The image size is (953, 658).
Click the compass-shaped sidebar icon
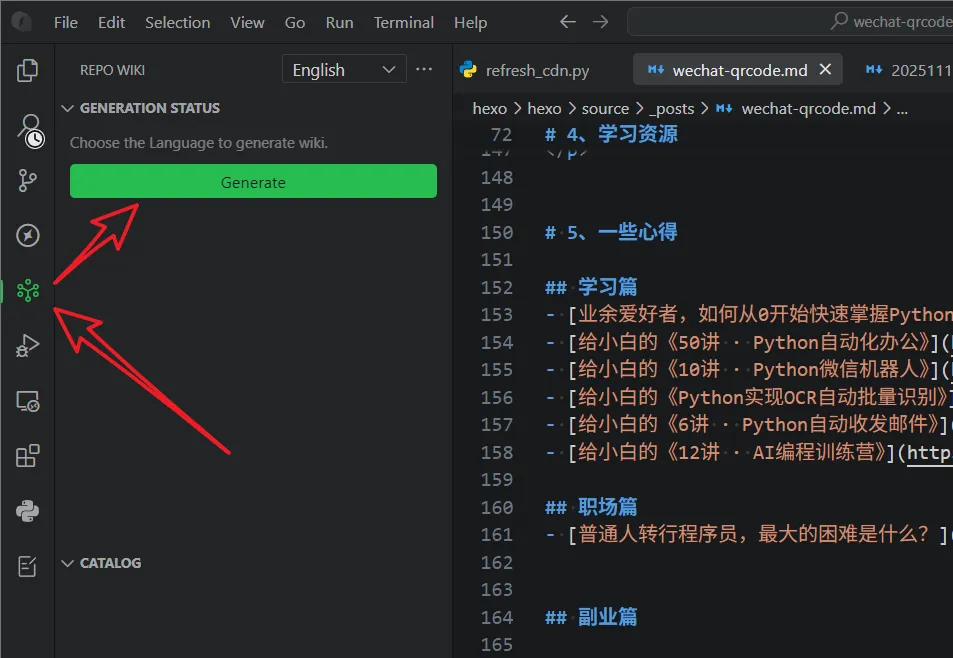tap(27, 236)
